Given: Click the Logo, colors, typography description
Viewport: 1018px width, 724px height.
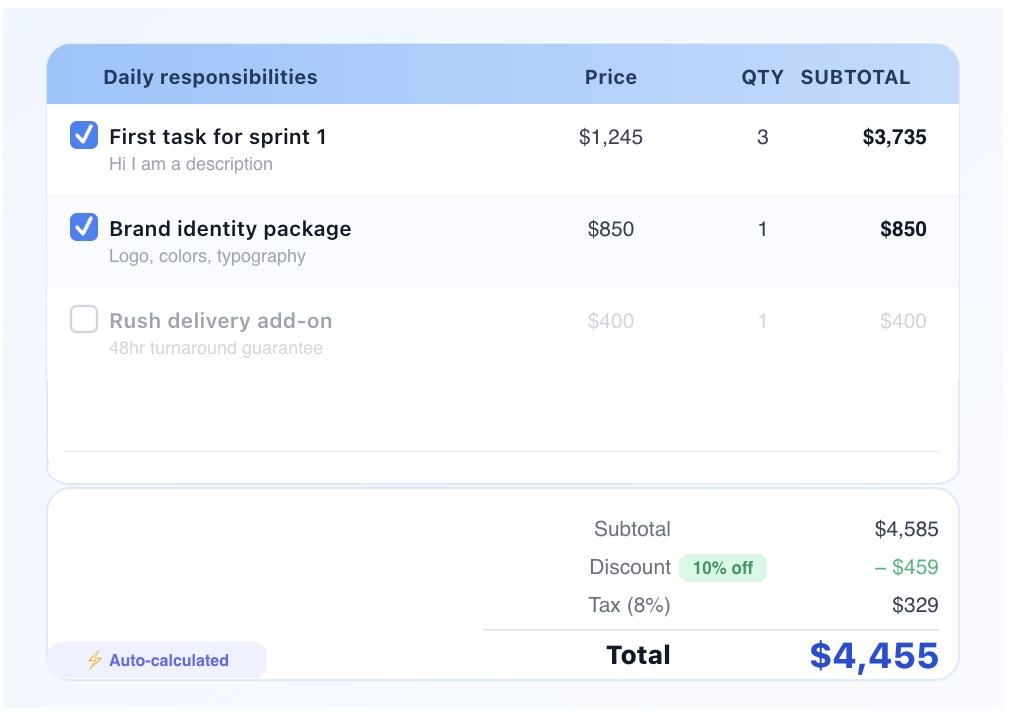Looking at the screenshot, I should click(x=207, y=256).
